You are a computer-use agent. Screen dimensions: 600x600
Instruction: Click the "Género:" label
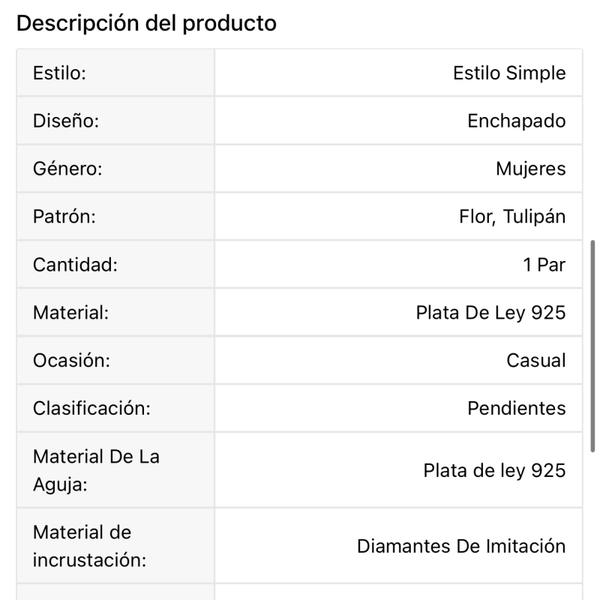68,169
